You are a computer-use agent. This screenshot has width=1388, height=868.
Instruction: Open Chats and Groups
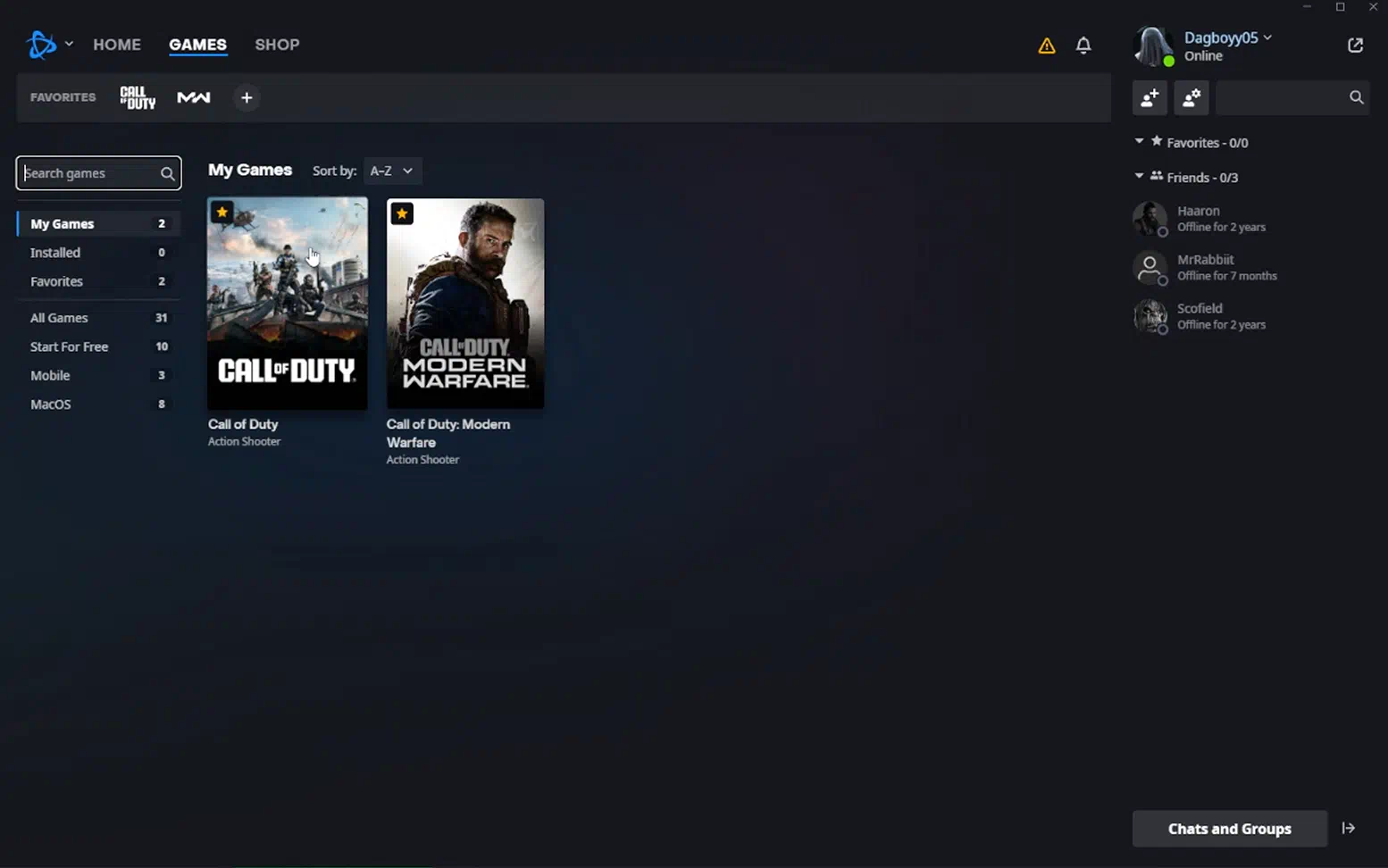click(x=1230, y=829)
